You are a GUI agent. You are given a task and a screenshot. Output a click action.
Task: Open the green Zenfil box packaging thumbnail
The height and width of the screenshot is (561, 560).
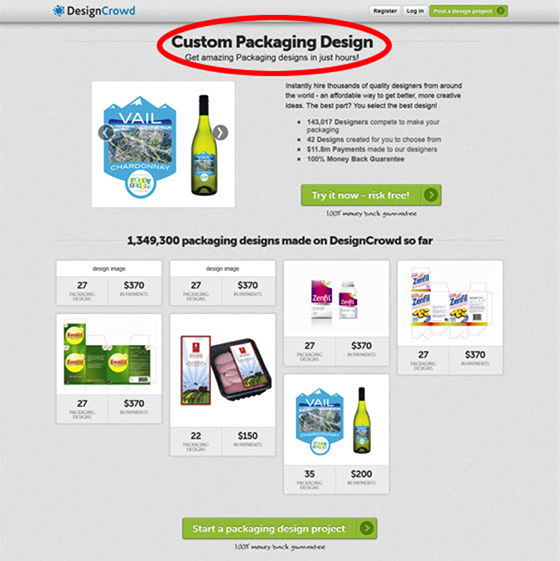[109, 354]
